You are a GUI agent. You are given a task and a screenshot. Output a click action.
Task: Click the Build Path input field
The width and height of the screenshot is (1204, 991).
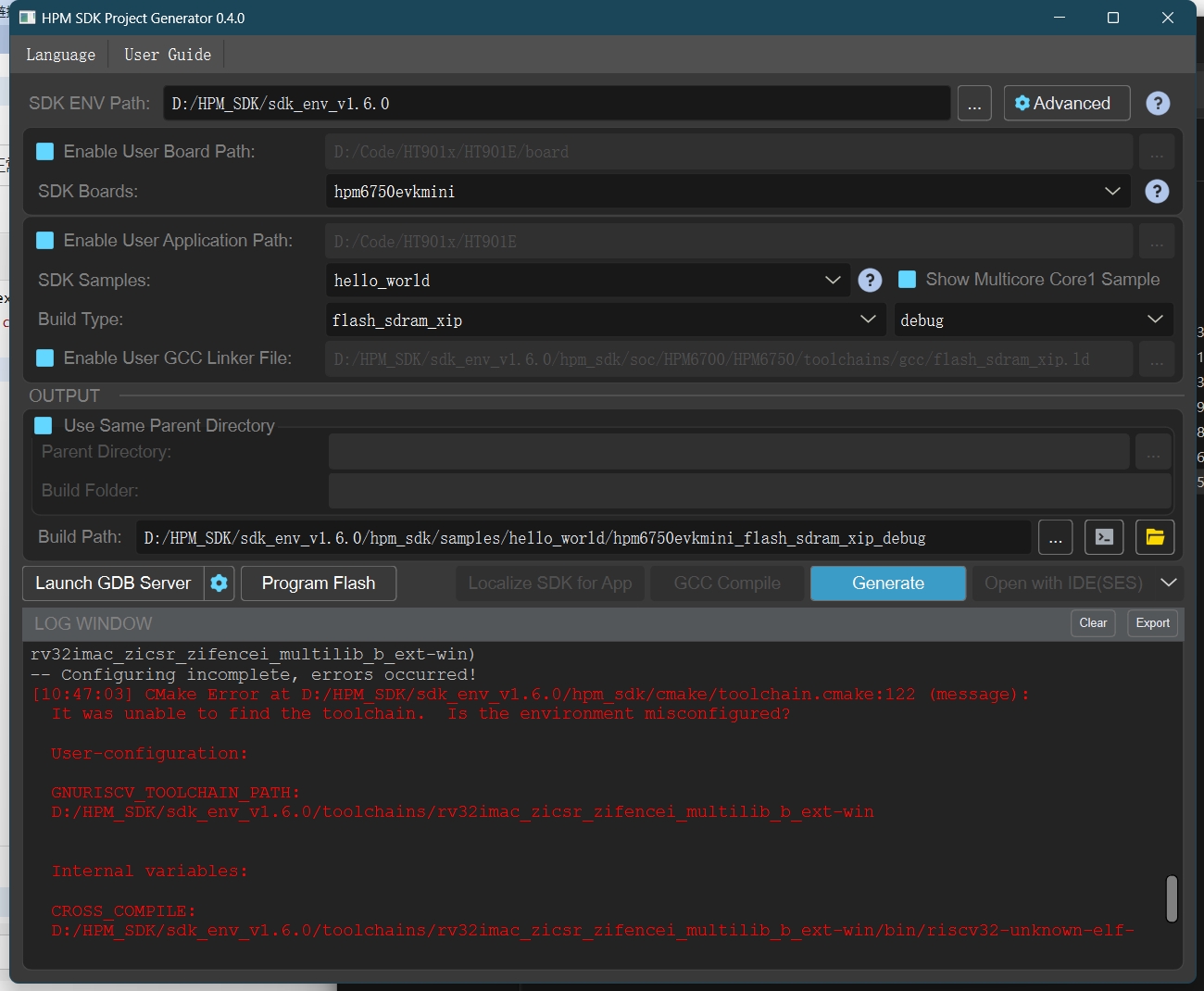pos(583,537)
